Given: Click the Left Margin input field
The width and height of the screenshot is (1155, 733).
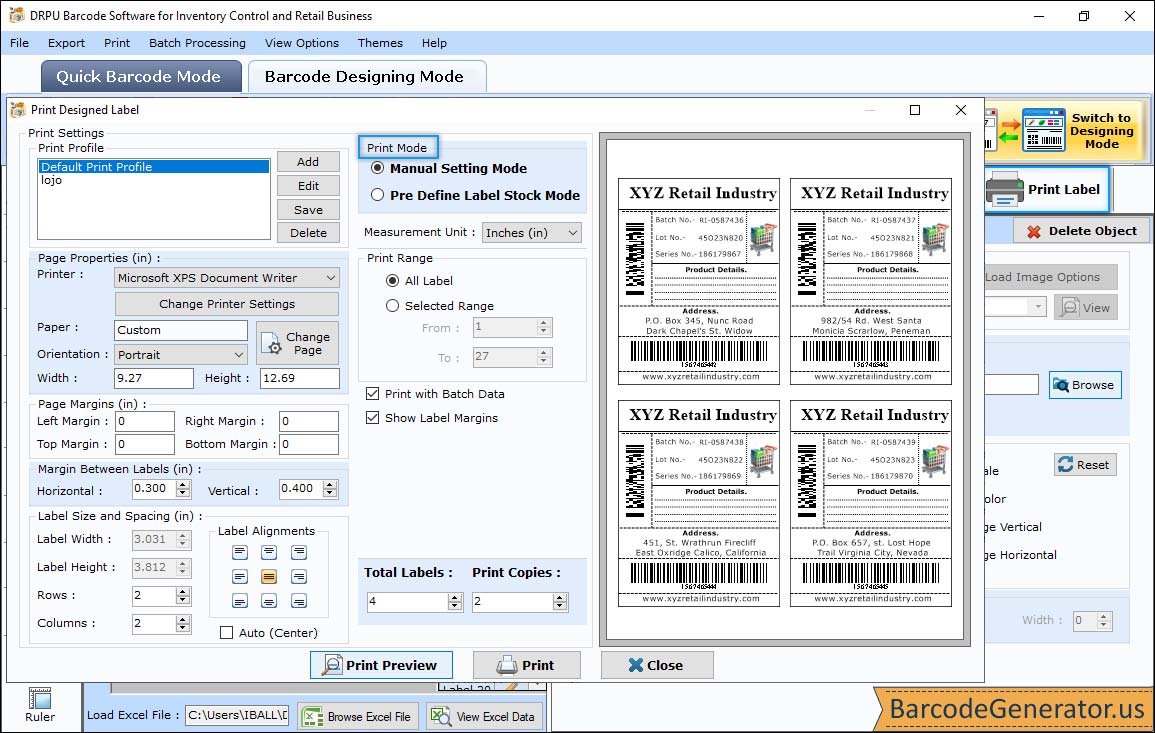Looking at the screenshot, I should [x=144, y=421].
